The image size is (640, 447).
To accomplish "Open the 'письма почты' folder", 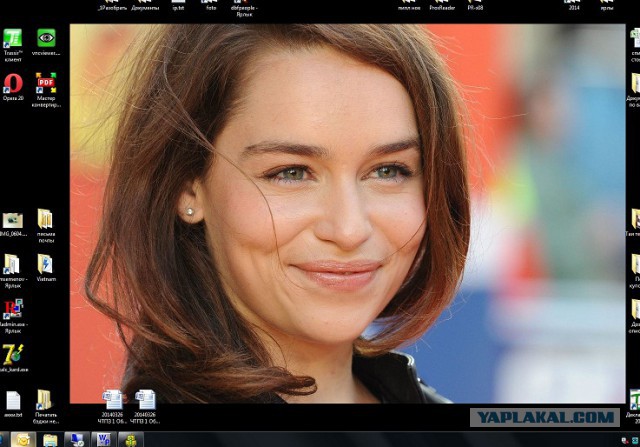I will (46, 221).
